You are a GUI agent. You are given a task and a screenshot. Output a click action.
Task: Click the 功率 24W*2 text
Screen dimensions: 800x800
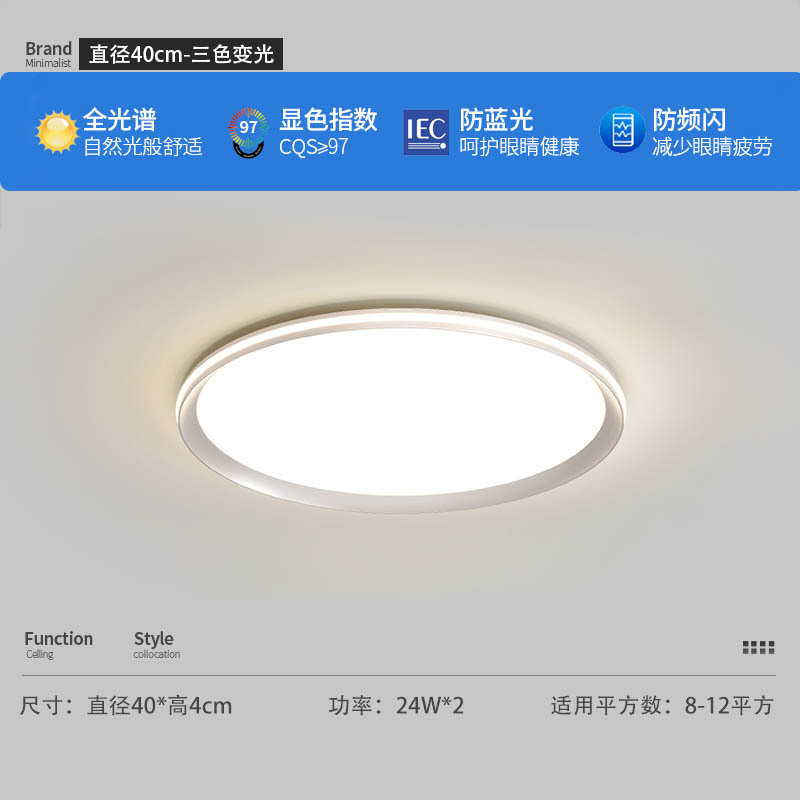pos(396,706)
